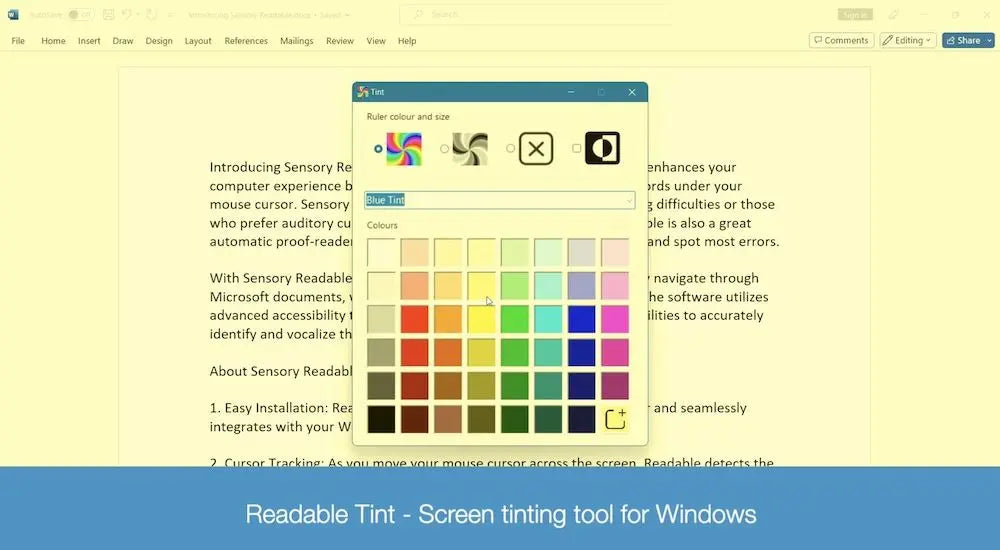Switch to the Design tab
The height and width of the screenshot is (550, 1000).
(x=159, y=41)
